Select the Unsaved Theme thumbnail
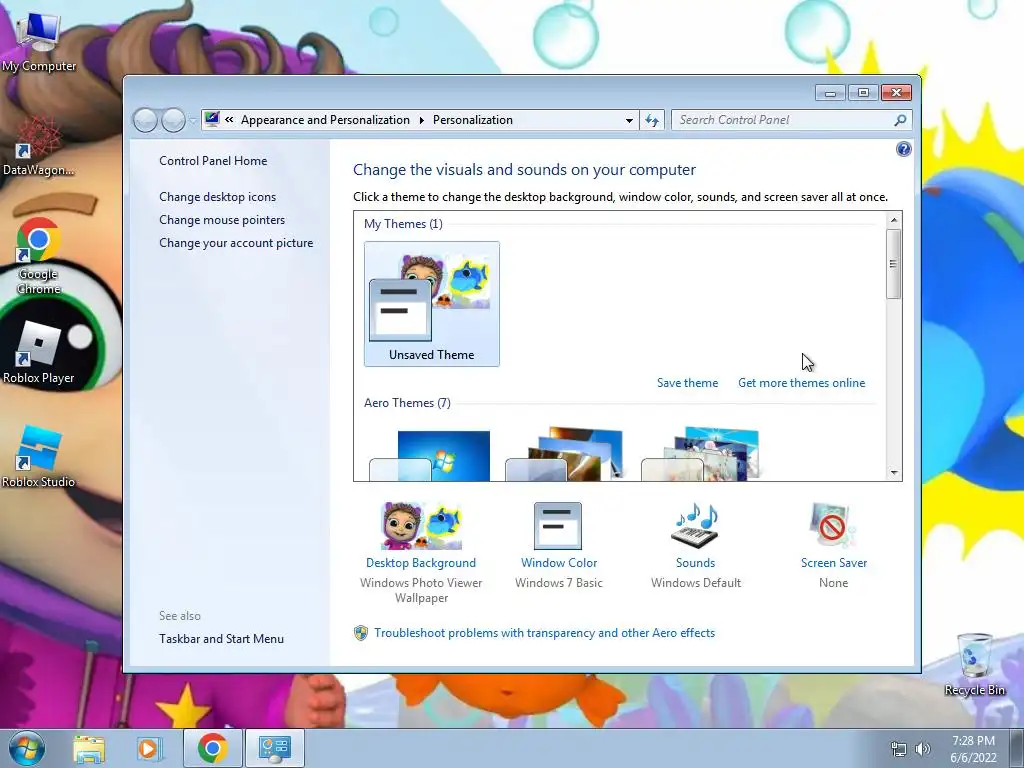Viewport: 1024px width, 768px height. [432, 304]
